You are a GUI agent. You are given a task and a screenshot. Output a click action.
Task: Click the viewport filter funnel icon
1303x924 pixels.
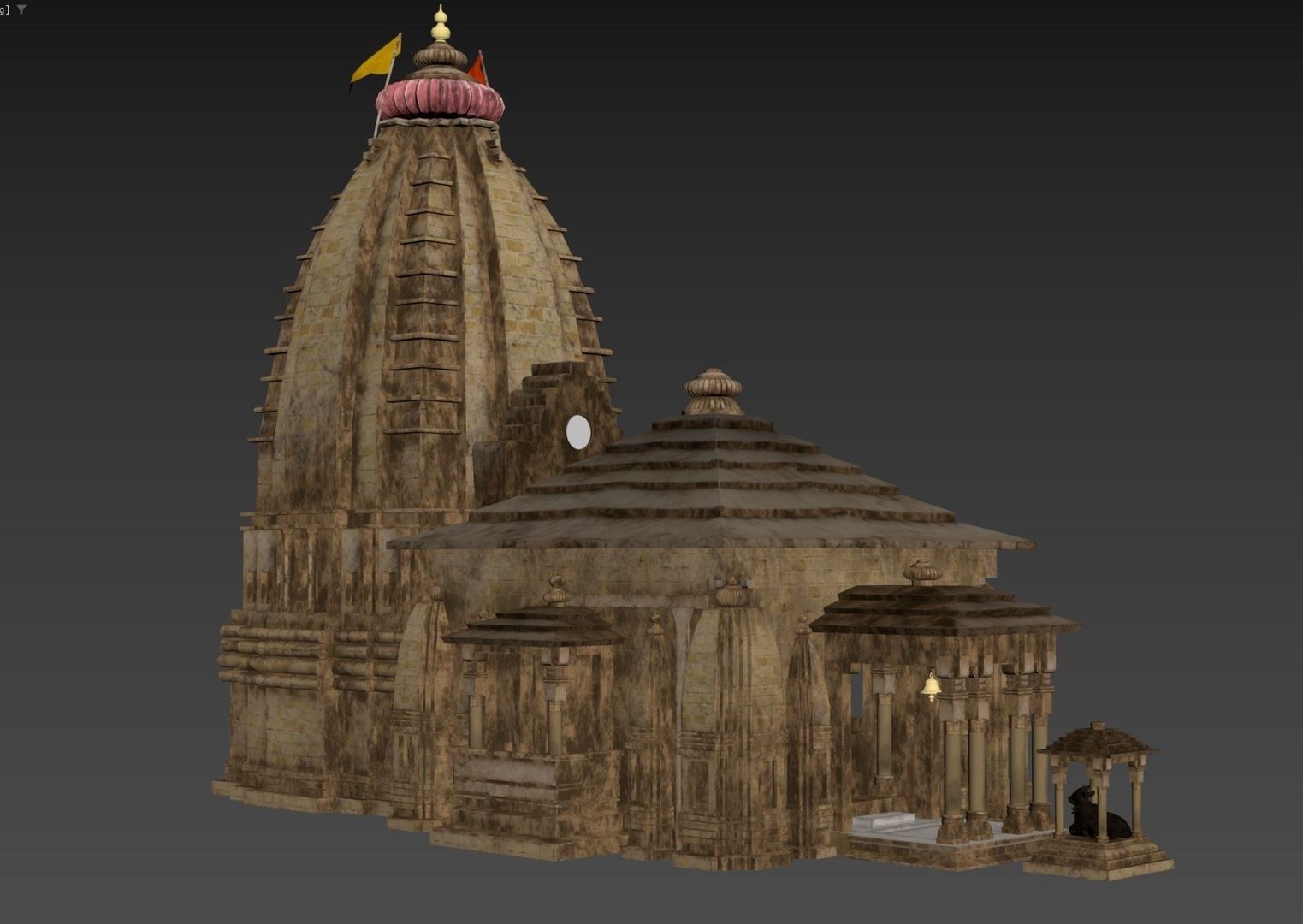21,9
